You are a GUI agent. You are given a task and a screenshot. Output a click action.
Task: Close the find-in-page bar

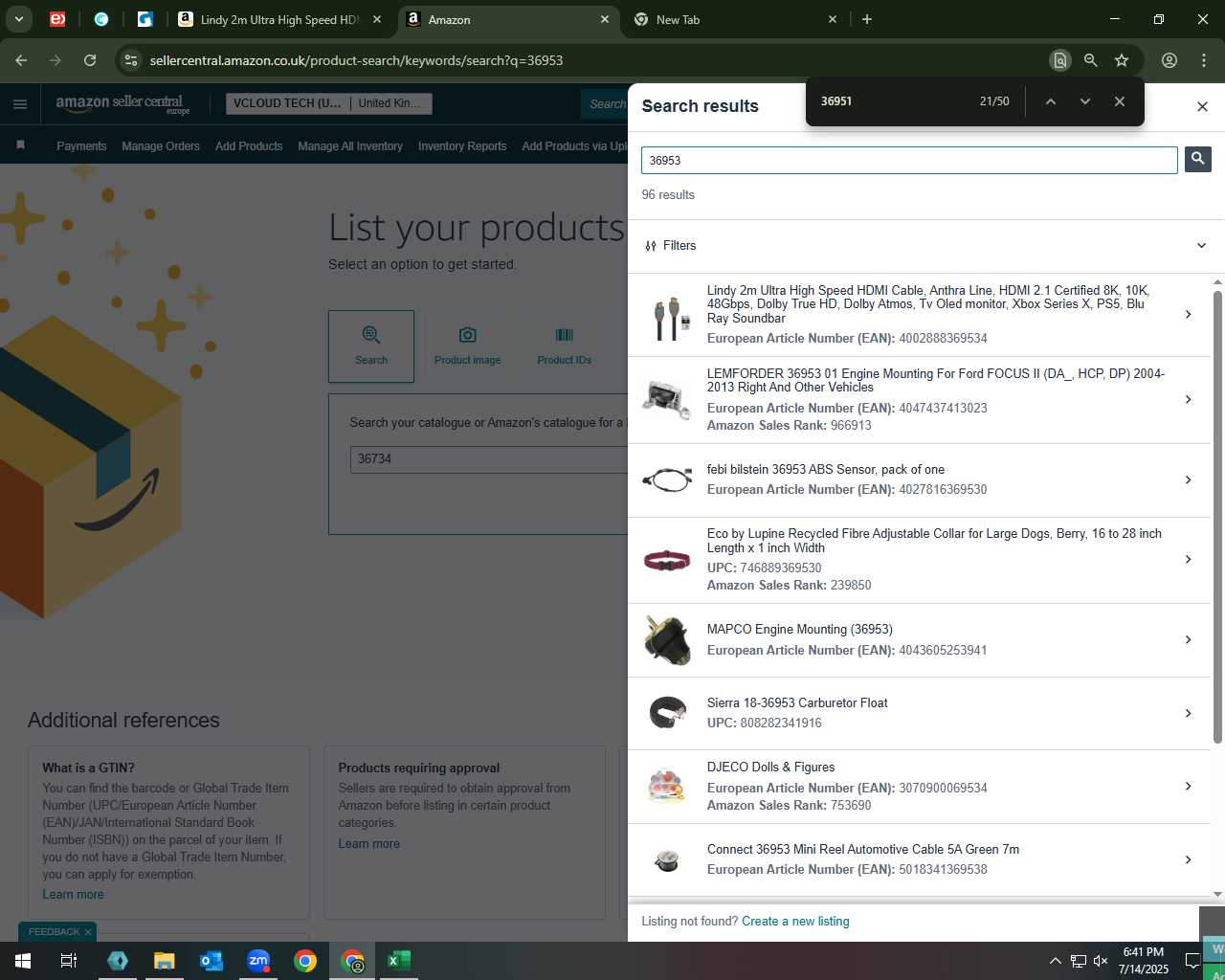click(1119, 101)
